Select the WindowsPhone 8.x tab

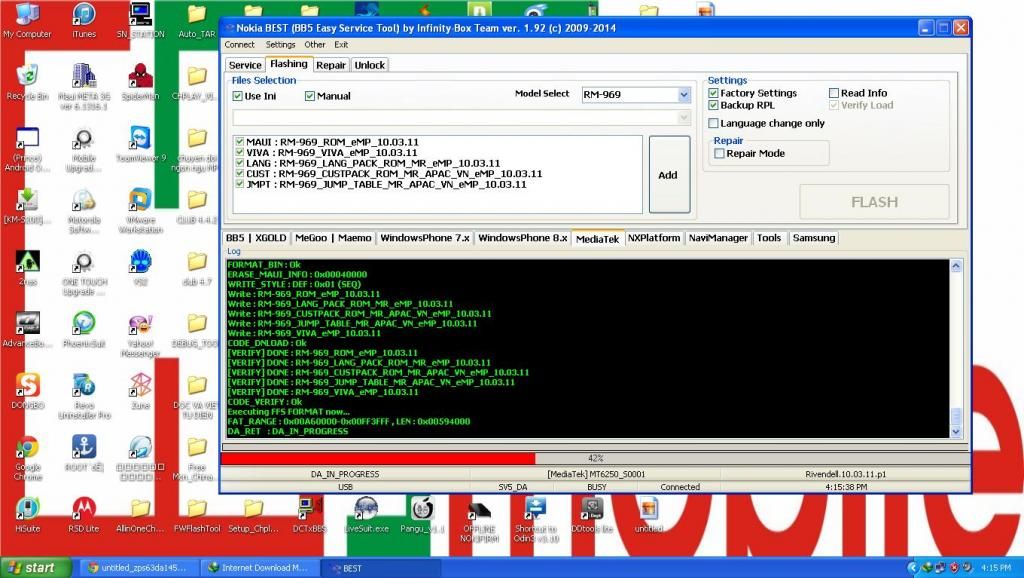click(522, 238)
